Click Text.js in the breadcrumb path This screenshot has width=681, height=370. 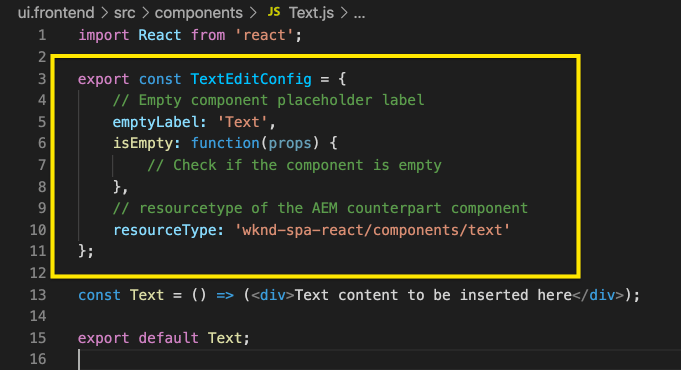click(311, 13)
